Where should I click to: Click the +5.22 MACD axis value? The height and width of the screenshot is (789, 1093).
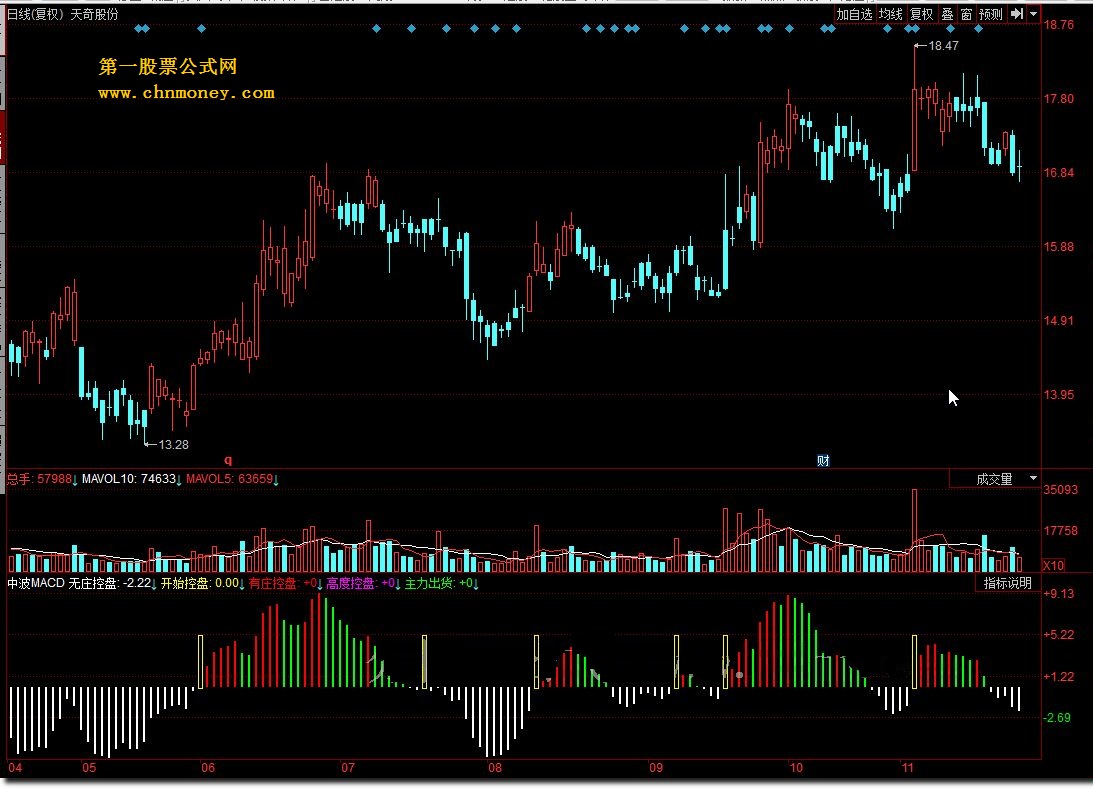tap(1058, 635)
